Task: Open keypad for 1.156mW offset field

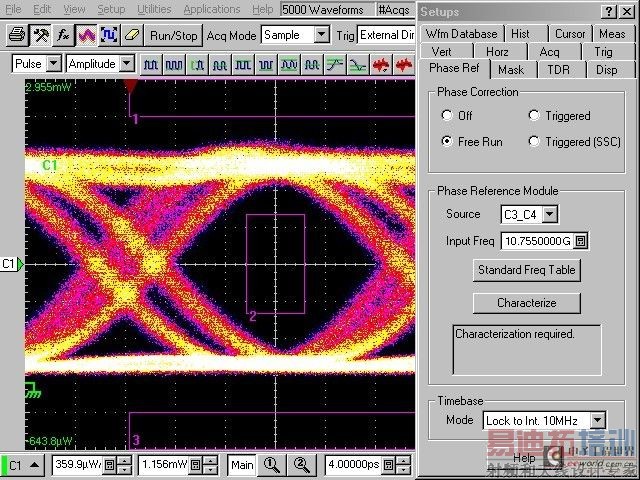Action: (x=196, y=465)
